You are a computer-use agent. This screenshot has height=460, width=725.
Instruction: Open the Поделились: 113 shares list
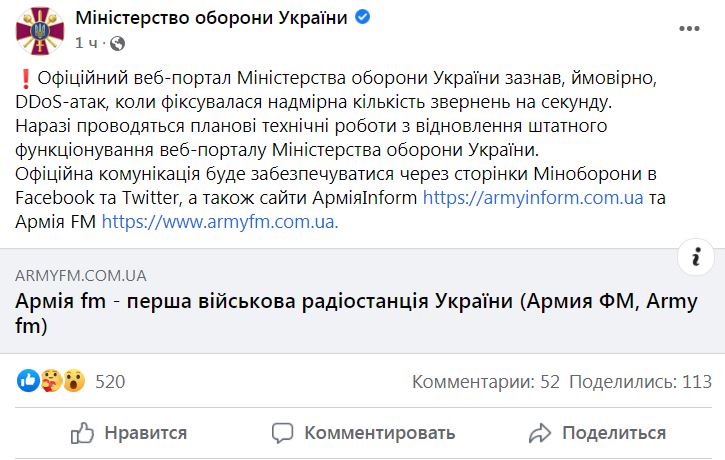point(640,382)
